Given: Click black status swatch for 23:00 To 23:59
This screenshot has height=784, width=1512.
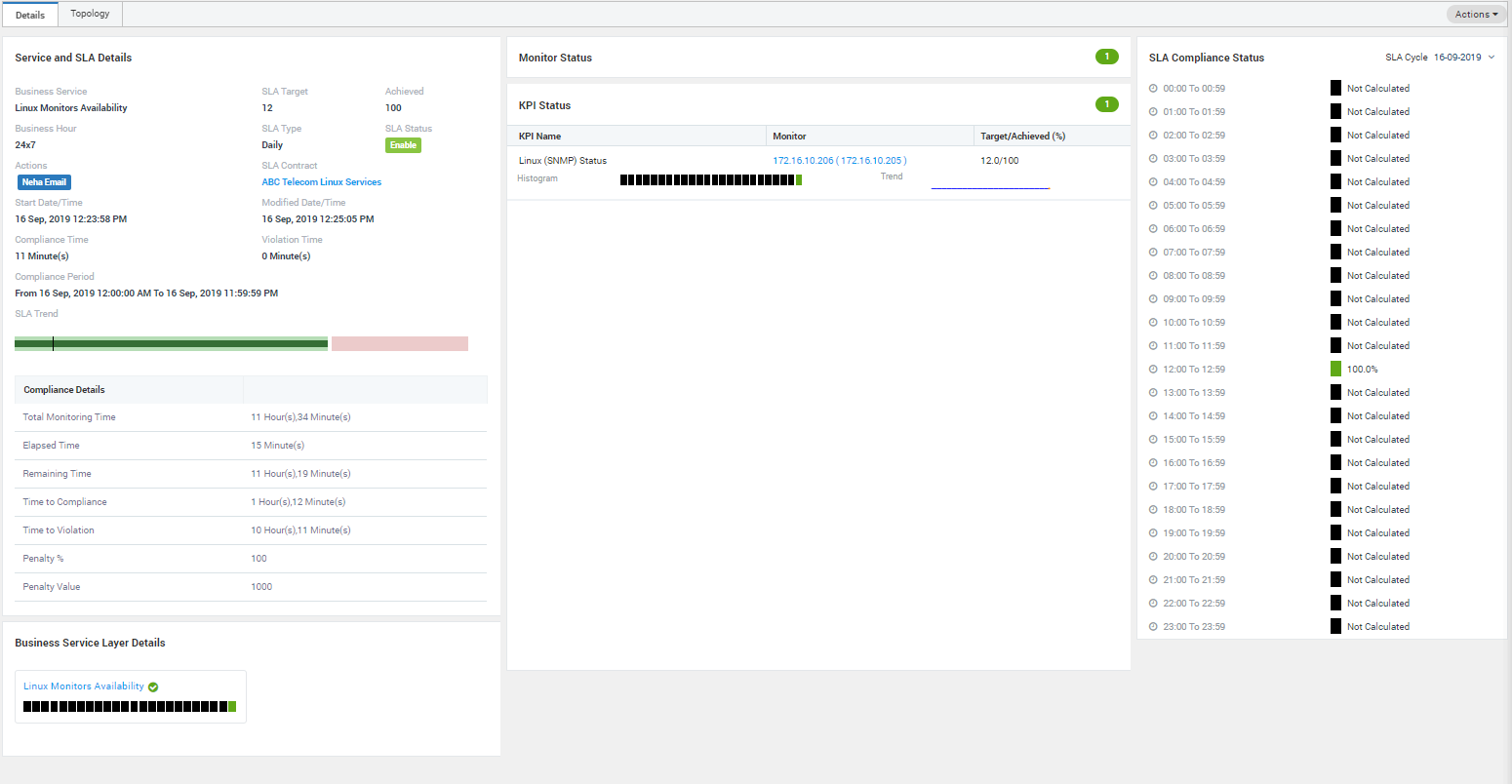Looking at the screenshot, I should pyautogui.click(x=1335, y=626).
